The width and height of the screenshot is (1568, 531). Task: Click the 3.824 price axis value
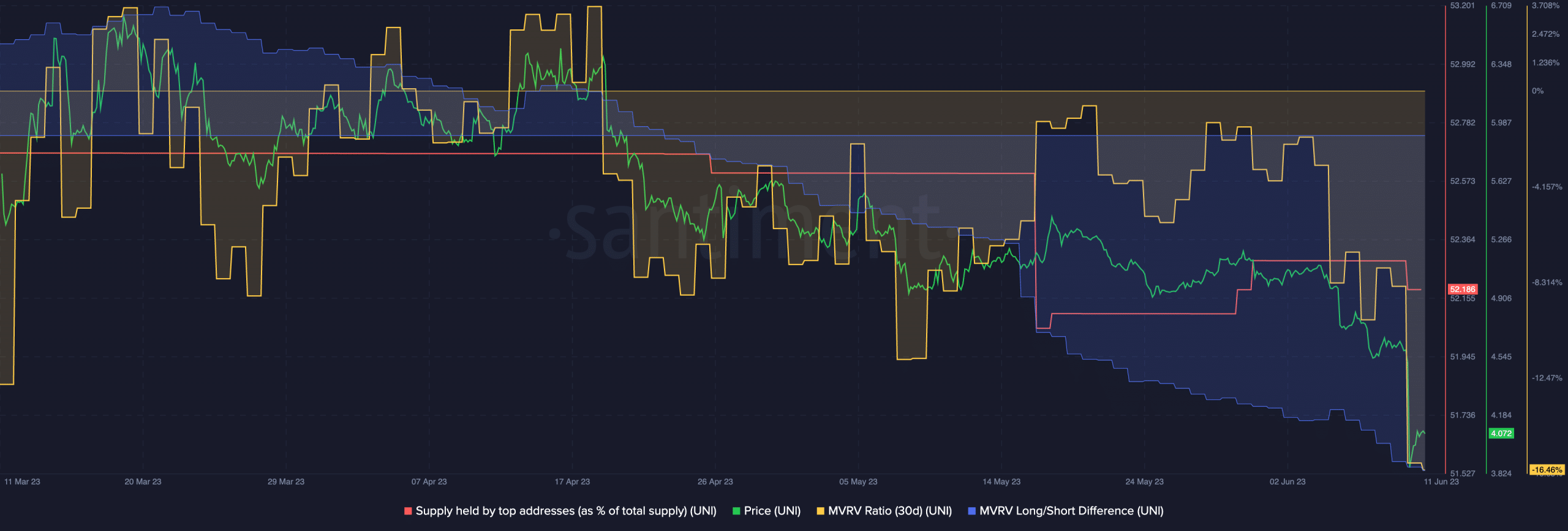pos(1501,474)
